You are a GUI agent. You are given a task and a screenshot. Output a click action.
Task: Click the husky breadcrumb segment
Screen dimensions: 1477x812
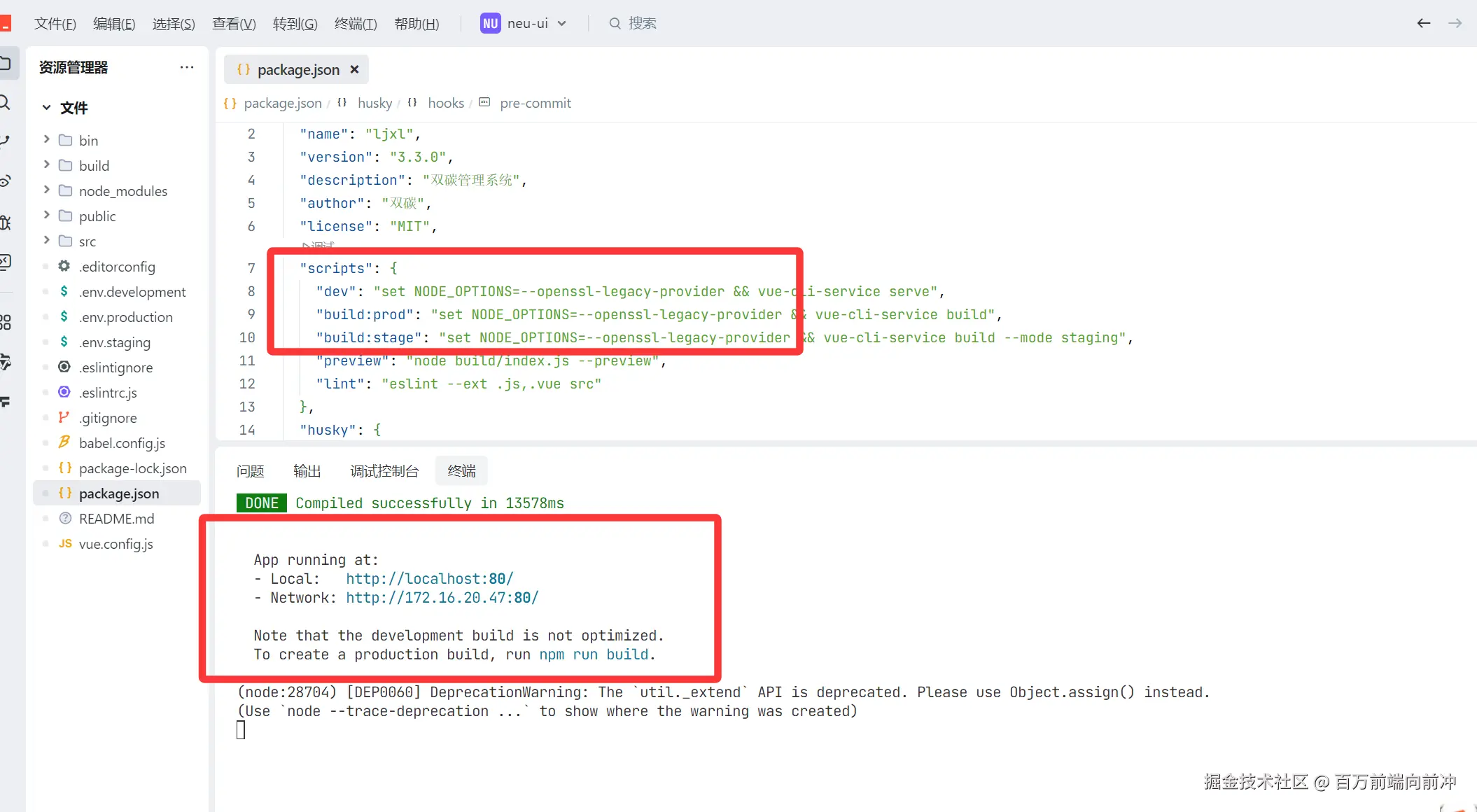[x=374, y=103]
